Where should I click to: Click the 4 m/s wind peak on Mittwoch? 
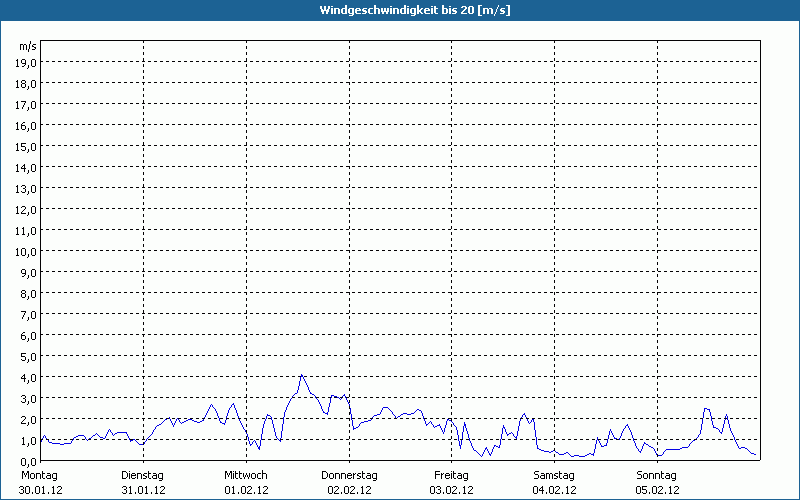click(302, 376)
